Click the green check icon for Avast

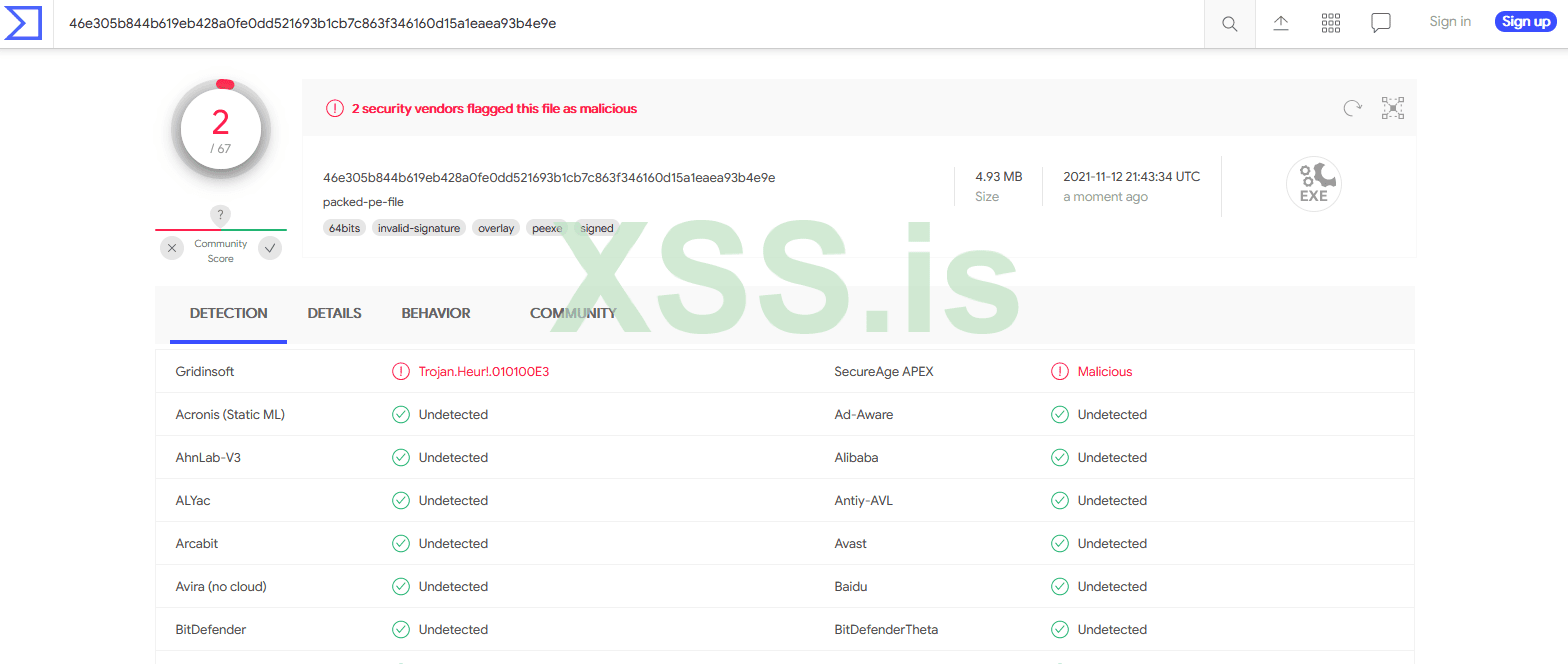tap(1060, 543)
